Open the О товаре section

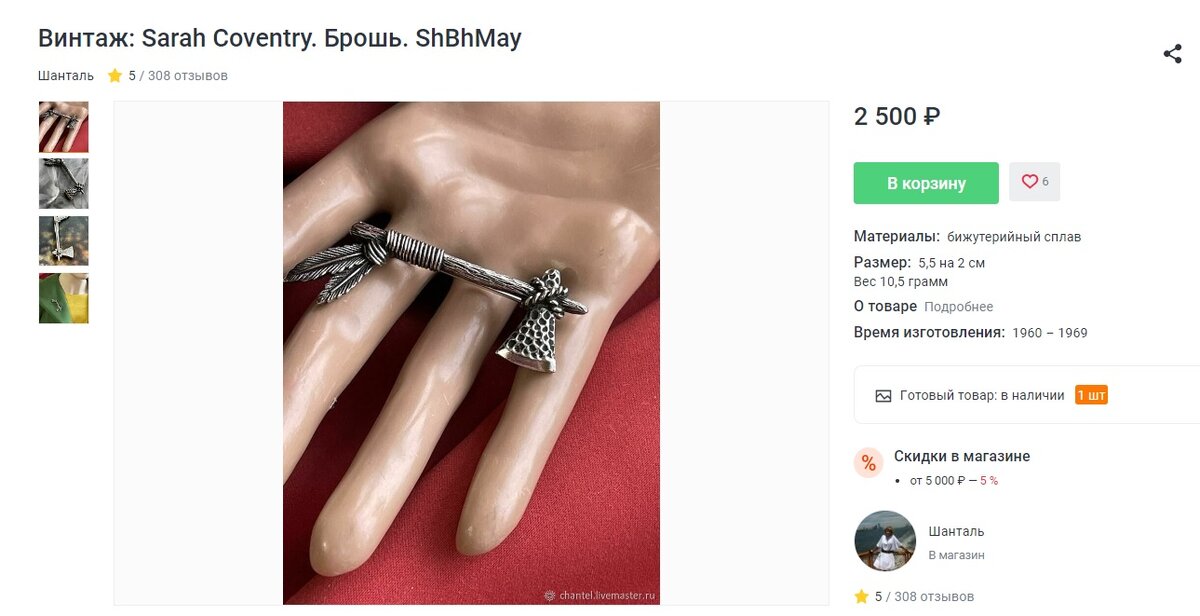885,306
